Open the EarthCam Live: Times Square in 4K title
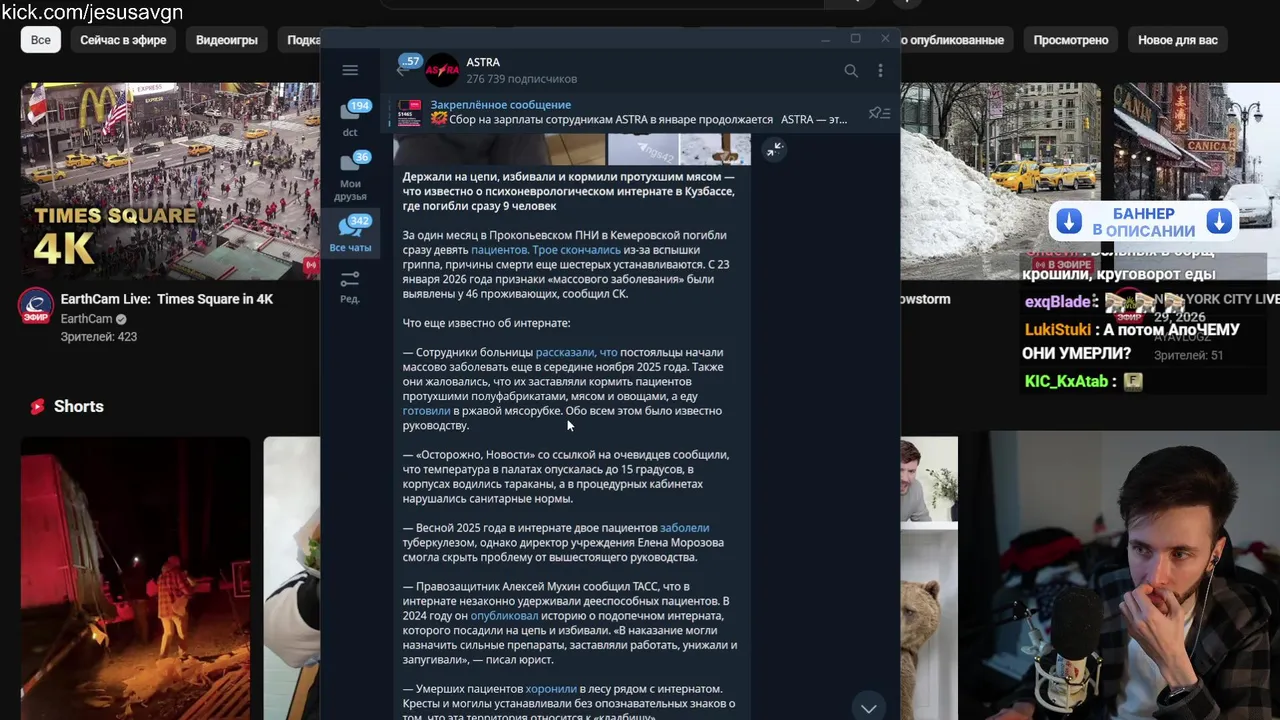Screen dimensions: 1280x720 click(166, 299)
